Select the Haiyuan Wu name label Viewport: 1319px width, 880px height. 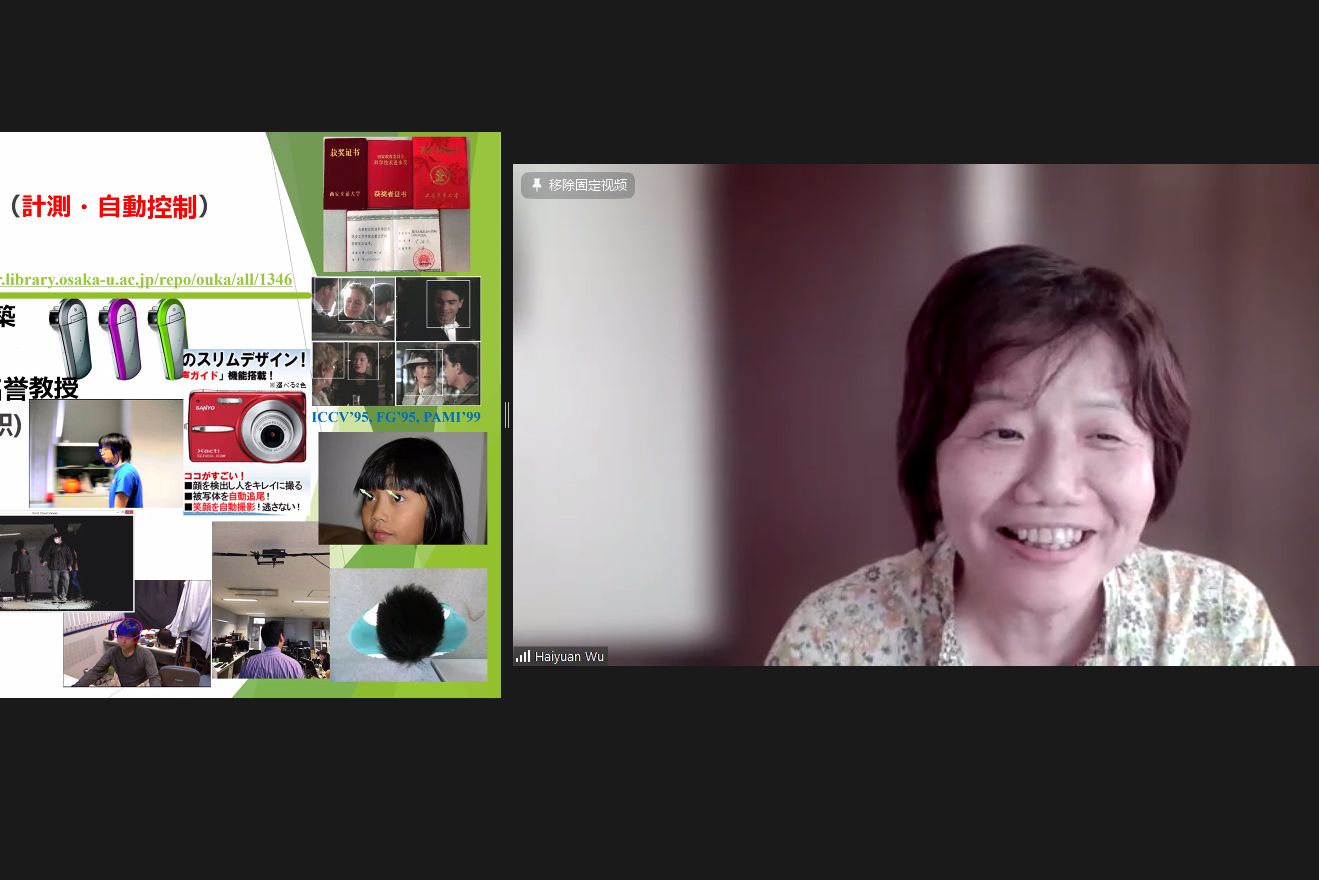click(x=569, y=657)
